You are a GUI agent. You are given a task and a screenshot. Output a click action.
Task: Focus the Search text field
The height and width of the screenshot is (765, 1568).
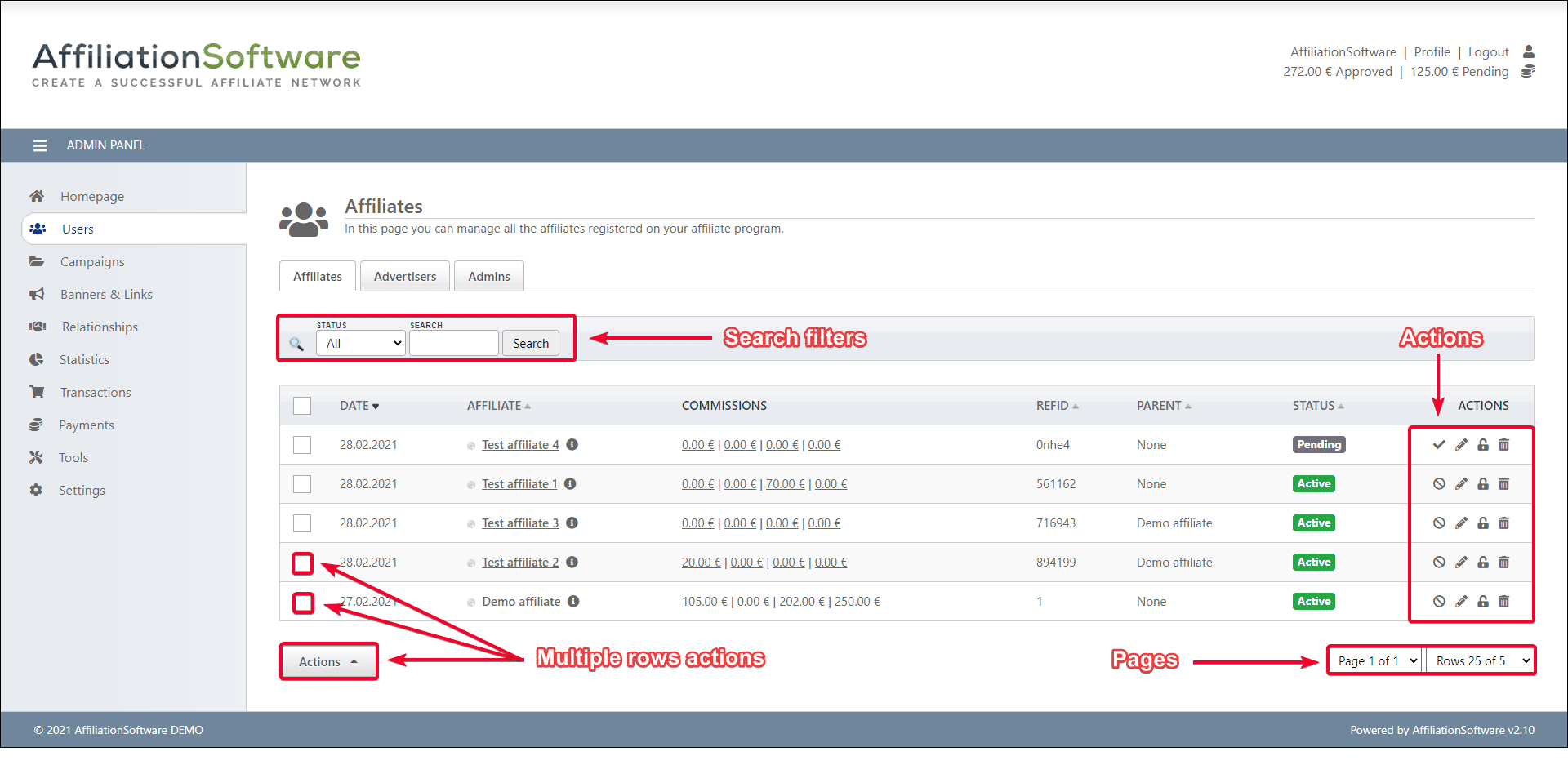[x=454, y=344]
